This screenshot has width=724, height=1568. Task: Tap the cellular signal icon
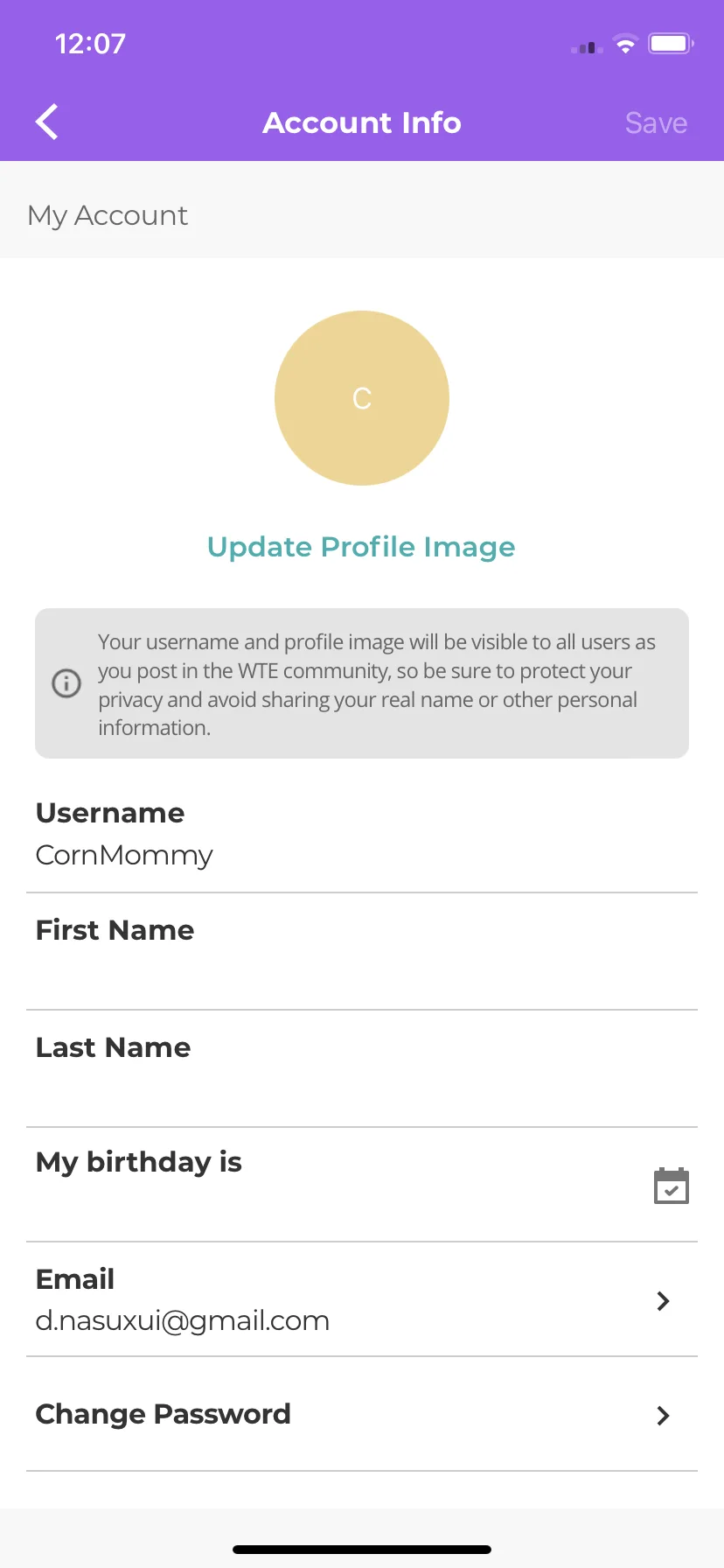coord(587,47)
